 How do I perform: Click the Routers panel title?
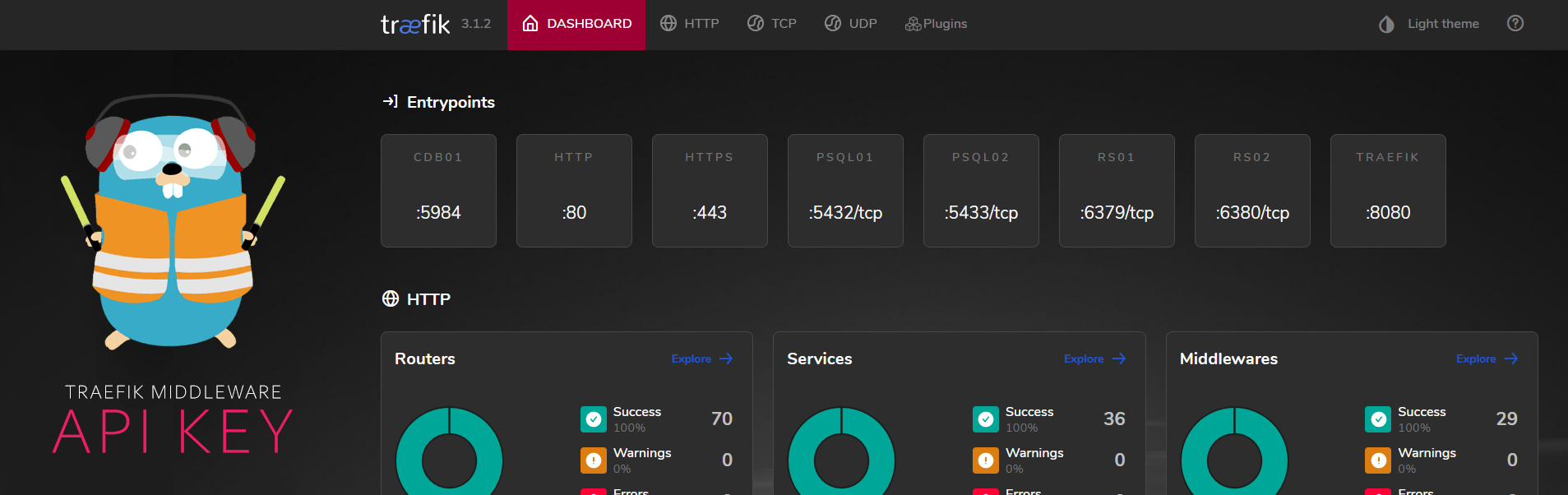click(x=425, y=359)
